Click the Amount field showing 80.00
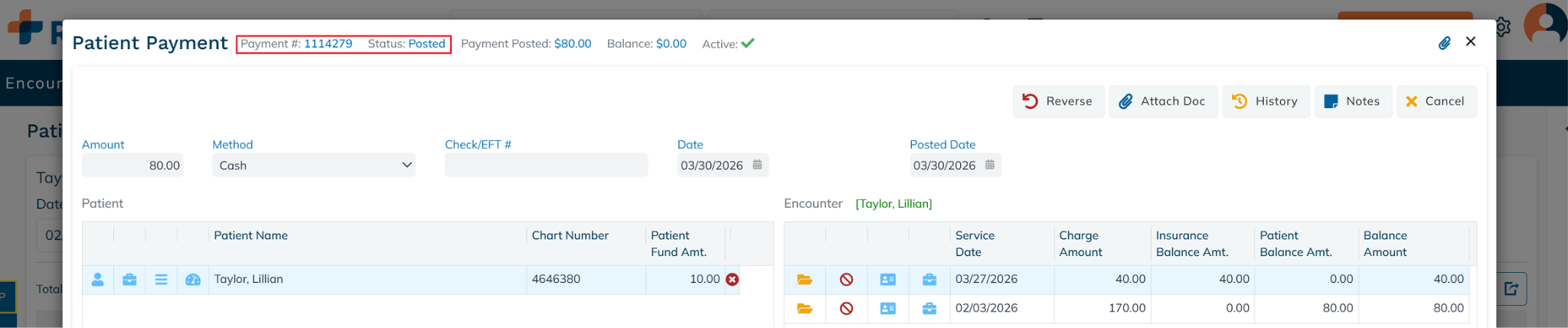1568x328 pixels. pyautogui.click(x=132, y=166)
